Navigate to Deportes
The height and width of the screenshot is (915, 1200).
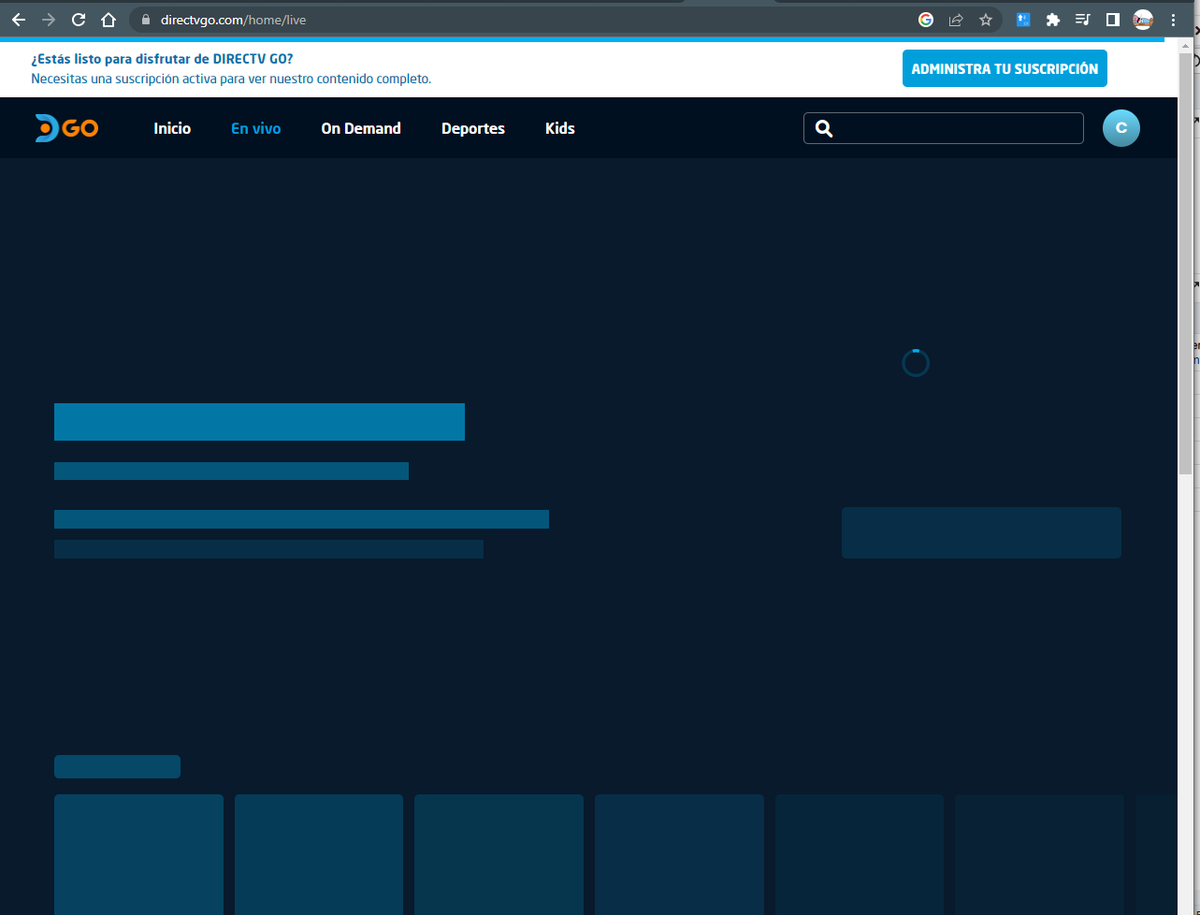click(x=473, y=128)
